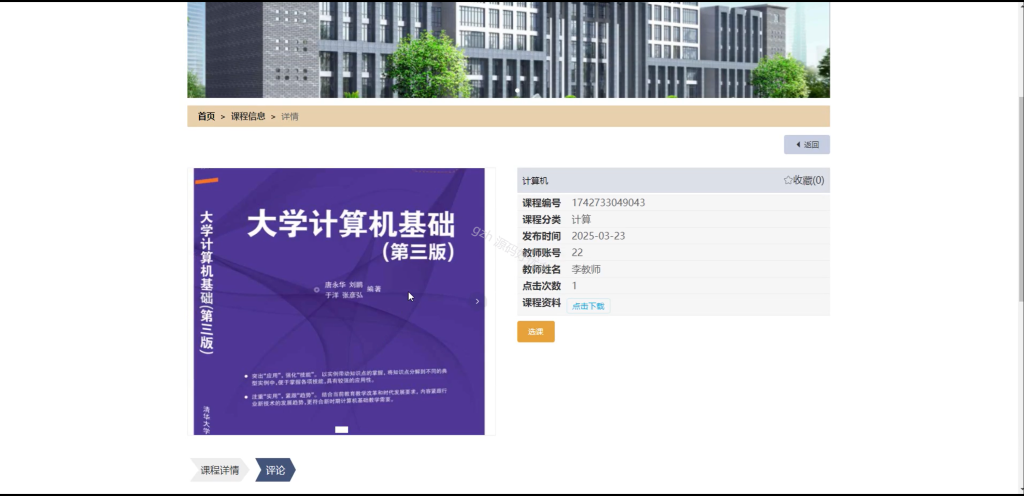Click the 课程资料 label

541,303
